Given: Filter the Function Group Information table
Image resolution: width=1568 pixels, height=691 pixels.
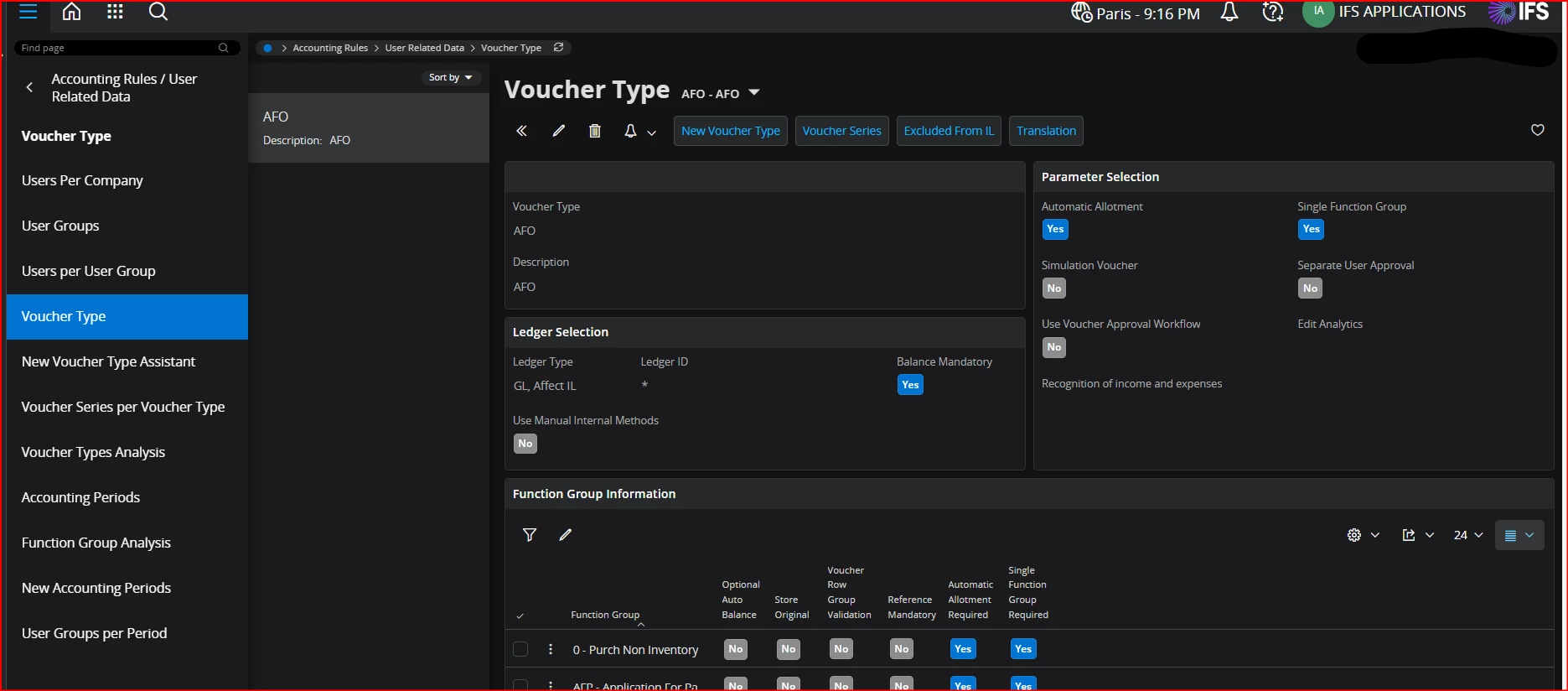Looking at the screenshot, I should 530,535.
